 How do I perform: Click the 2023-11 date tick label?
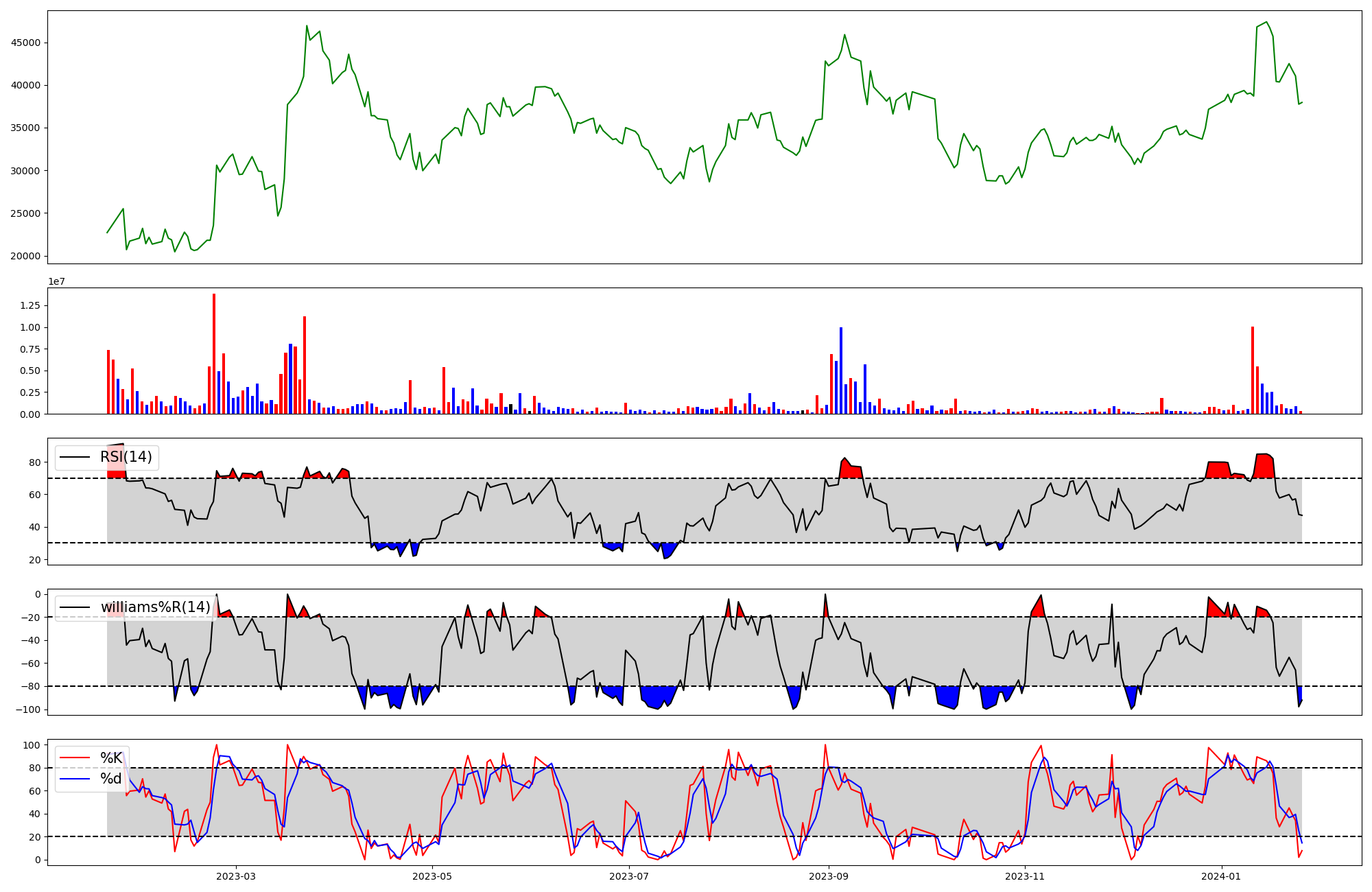pos(1025,876)
